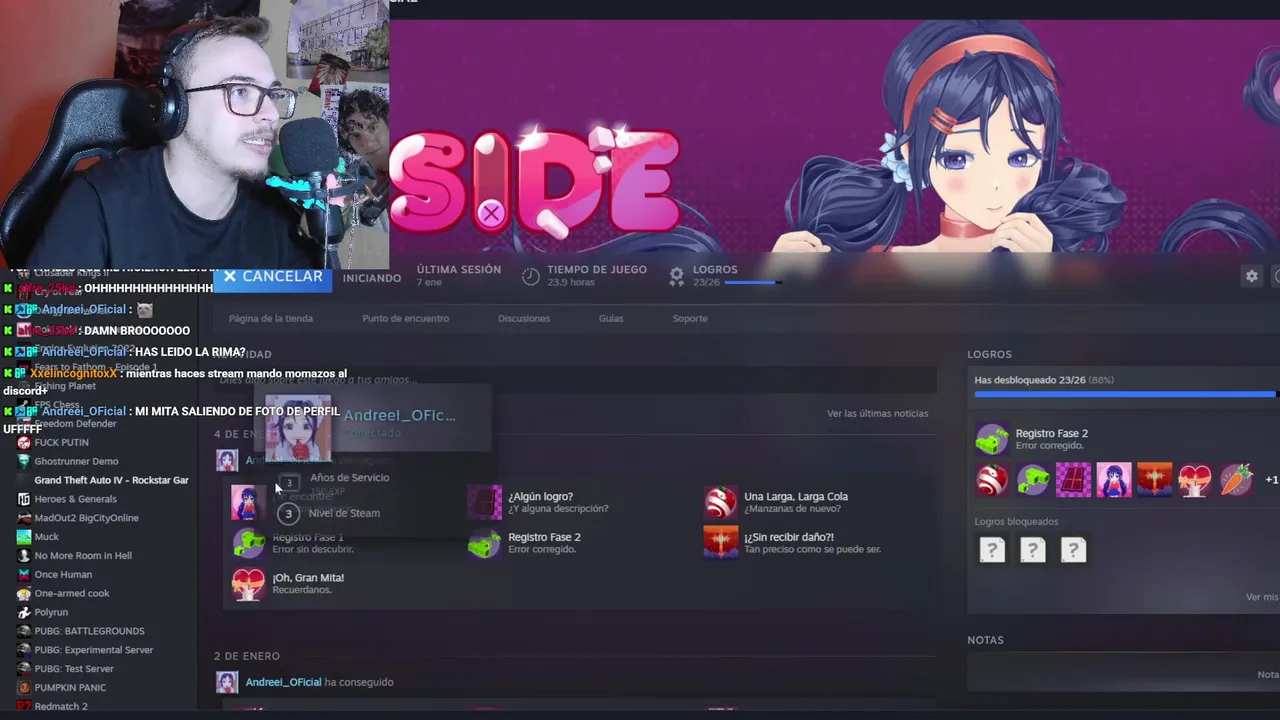Click the Logros panel progress bar

(x=1126, y=394)
